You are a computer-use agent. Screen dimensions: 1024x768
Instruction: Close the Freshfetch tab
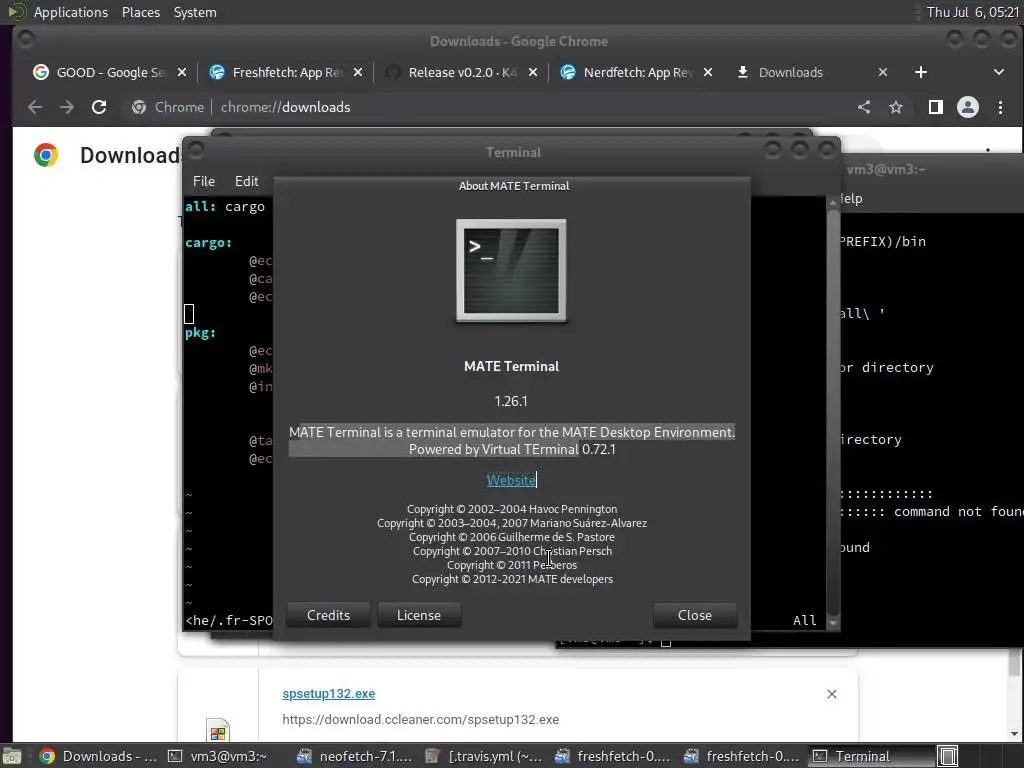pyautogui.click(x=358, y=72)
